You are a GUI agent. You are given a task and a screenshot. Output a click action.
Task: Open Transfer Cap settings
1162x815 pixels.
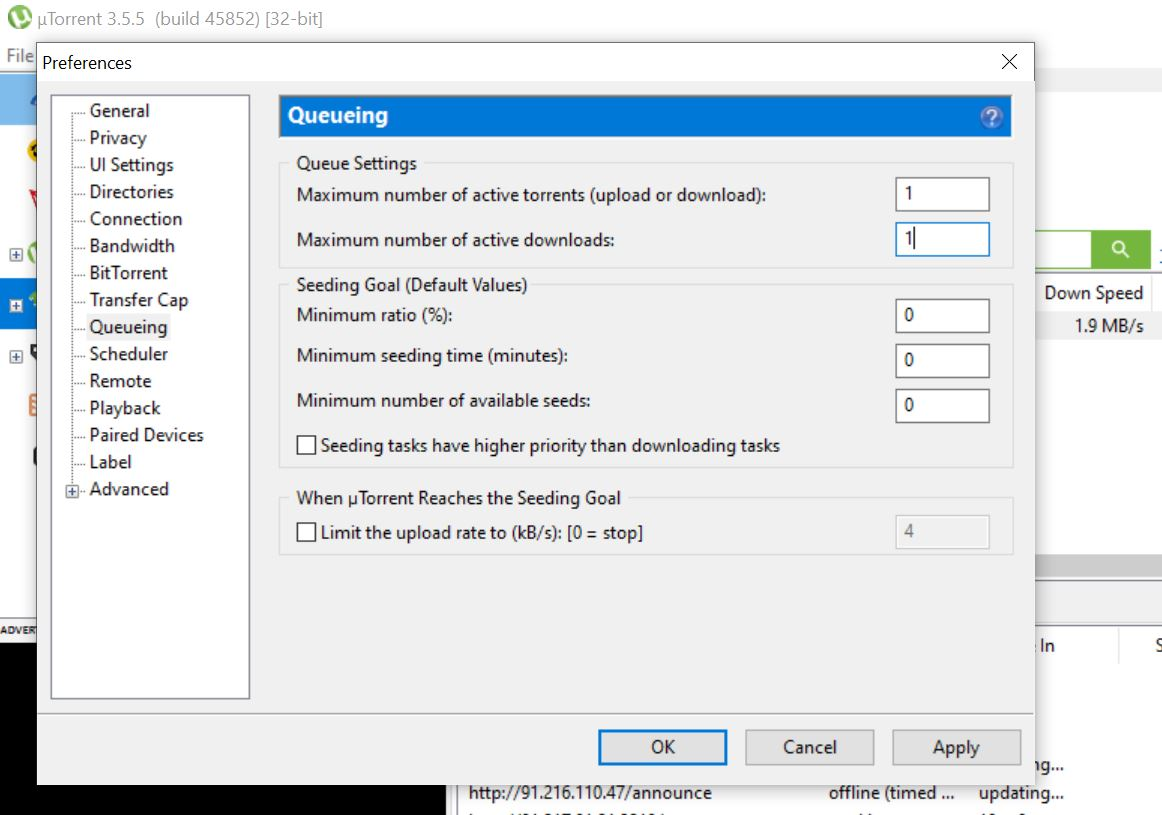click(139, 299)
